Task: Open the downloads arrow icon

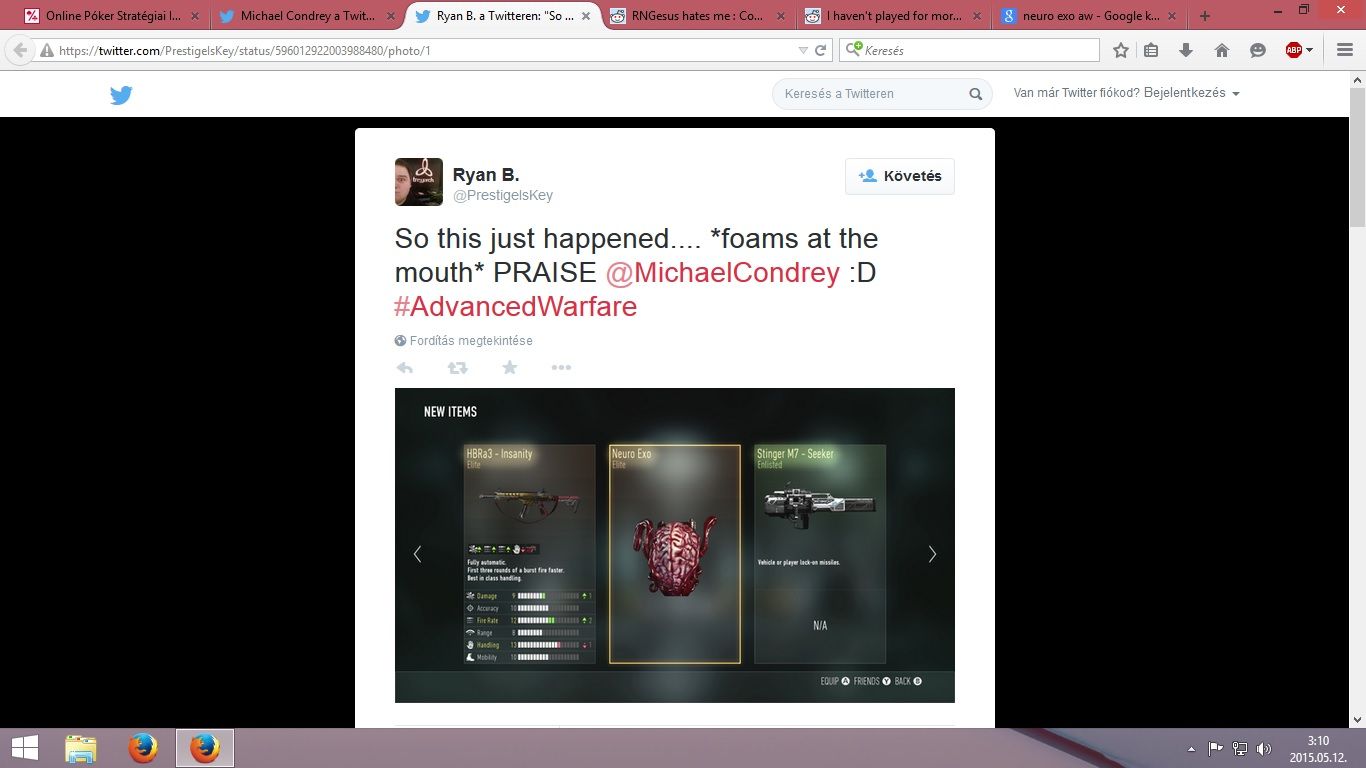Action: [x=1186, y=50]
